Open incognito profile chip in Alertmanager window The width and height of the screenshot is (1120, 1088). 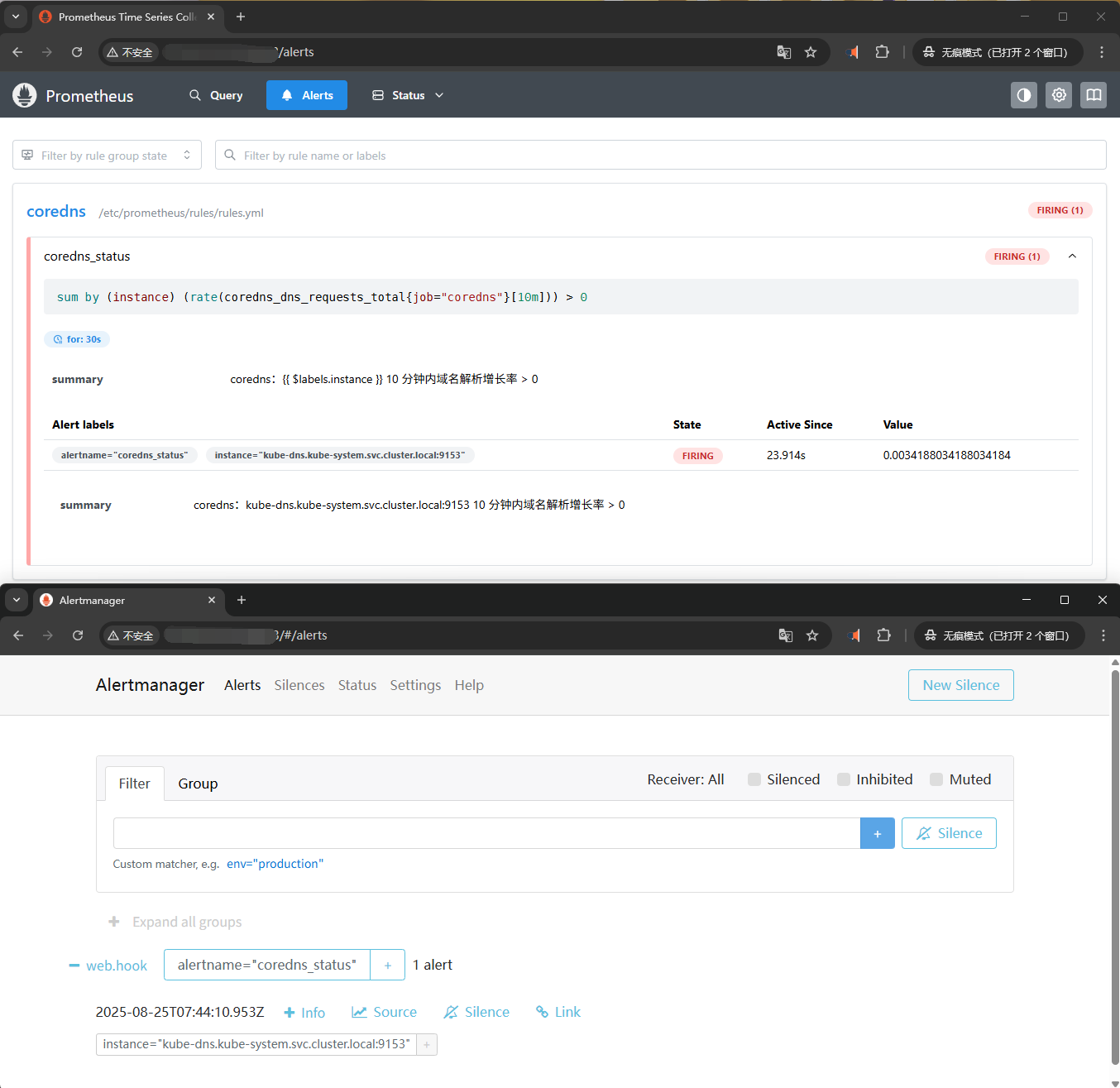pyautogui.click(x=998, y=635)
